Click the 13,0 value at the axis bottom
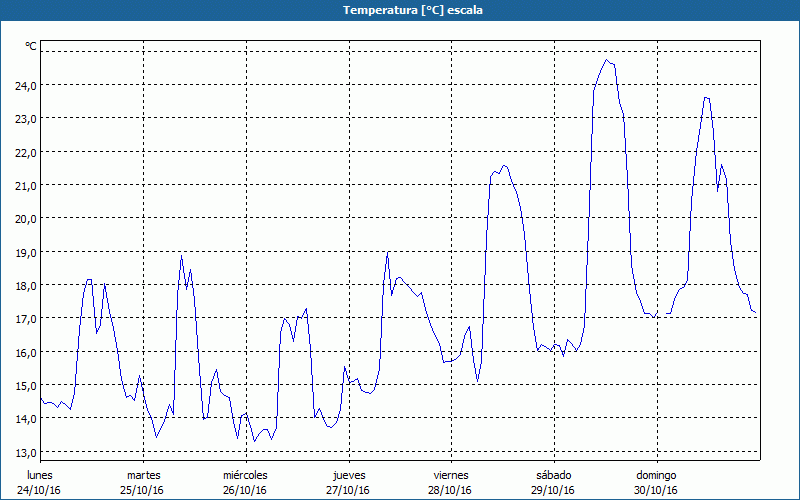 pos(24,452)
